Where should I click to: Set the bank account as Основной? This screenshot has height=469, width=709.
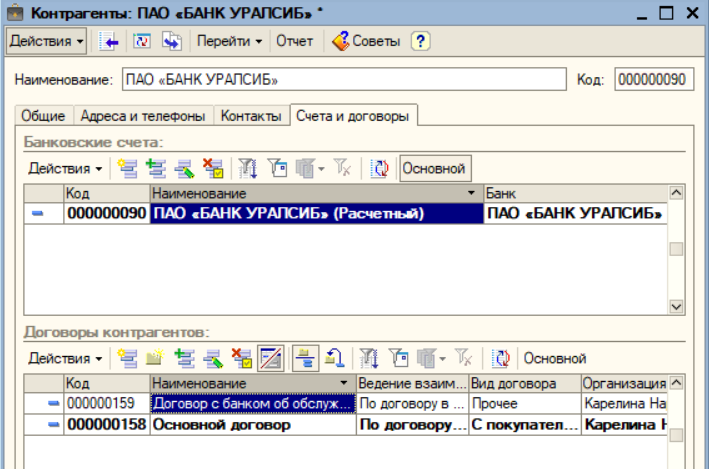pos(434,168)
